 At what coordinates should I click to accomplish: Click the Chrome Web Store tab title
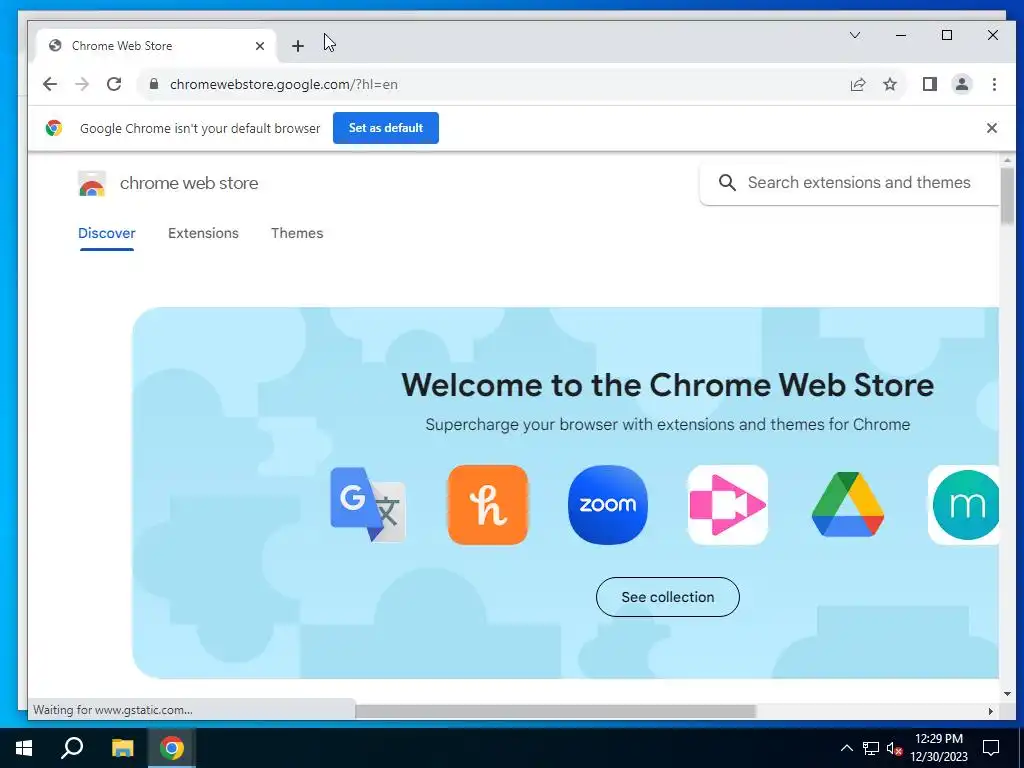[x=122, y=46]
